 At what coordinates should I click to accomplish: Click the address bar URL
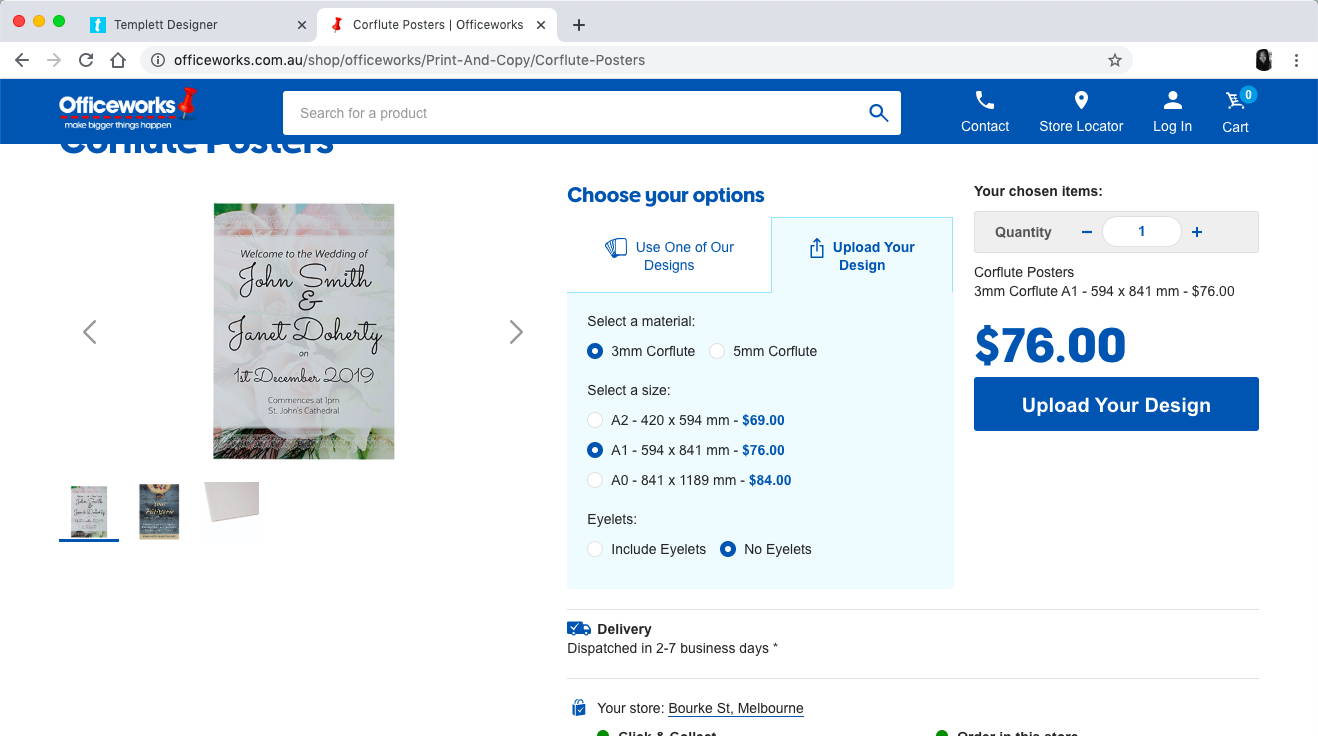click(409, 60)
